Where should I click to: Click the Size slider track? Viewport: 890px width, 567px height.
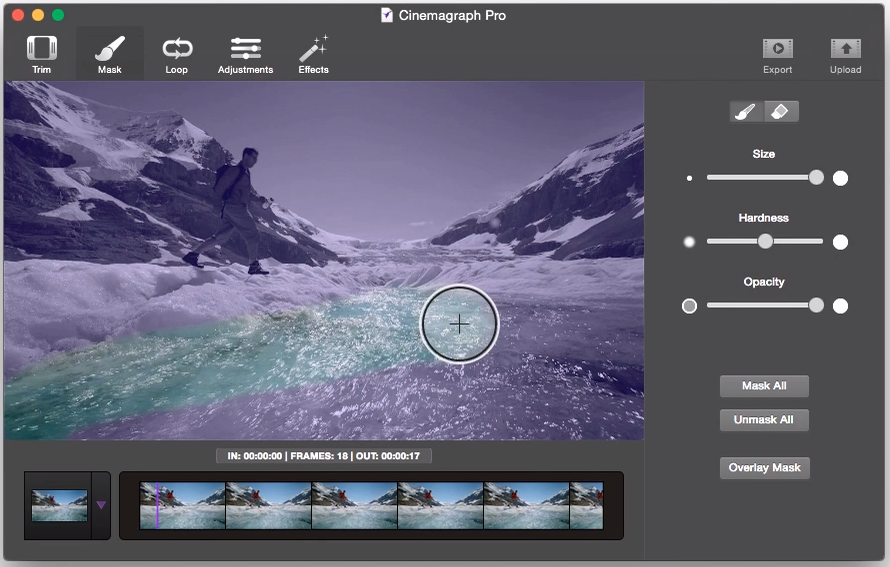[x=758, y=178]
